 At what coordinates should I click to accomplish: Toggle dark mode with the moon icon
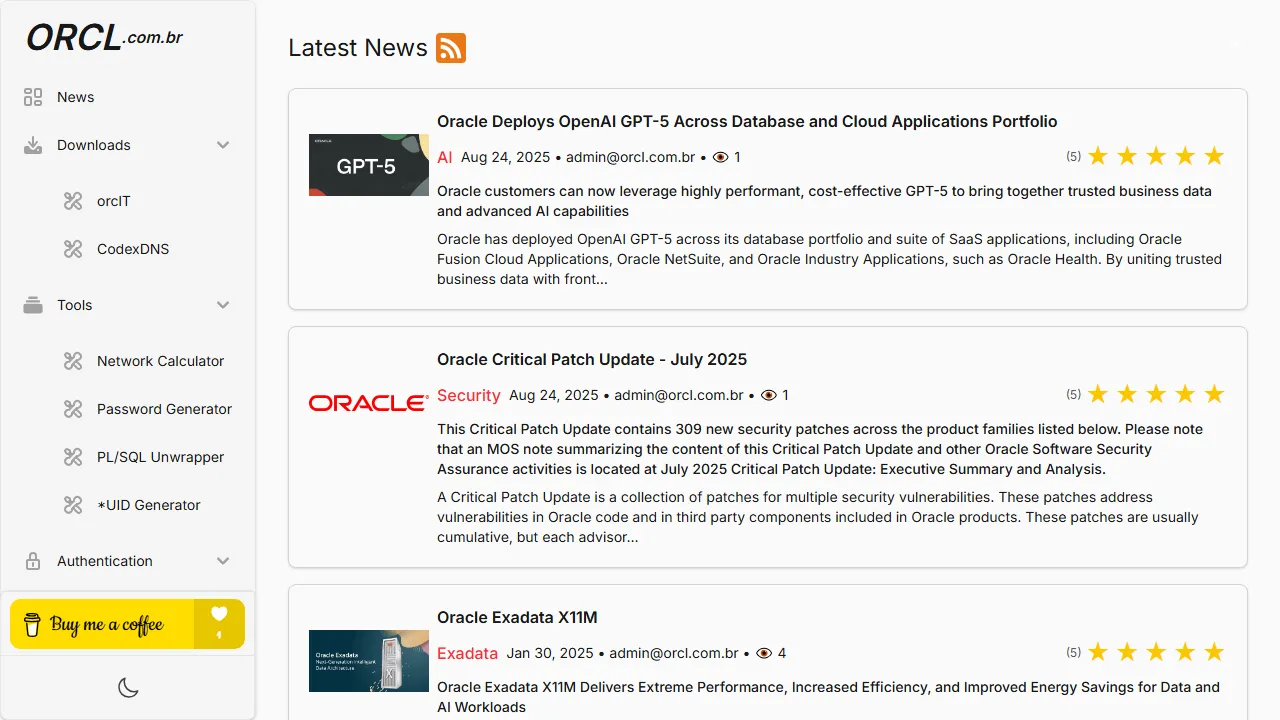(x=128, y=687)
